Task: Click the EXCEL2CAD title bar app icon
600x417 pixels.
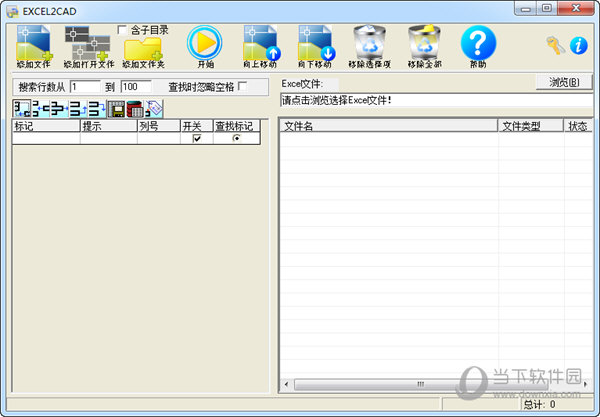Action: click(13, 11)
